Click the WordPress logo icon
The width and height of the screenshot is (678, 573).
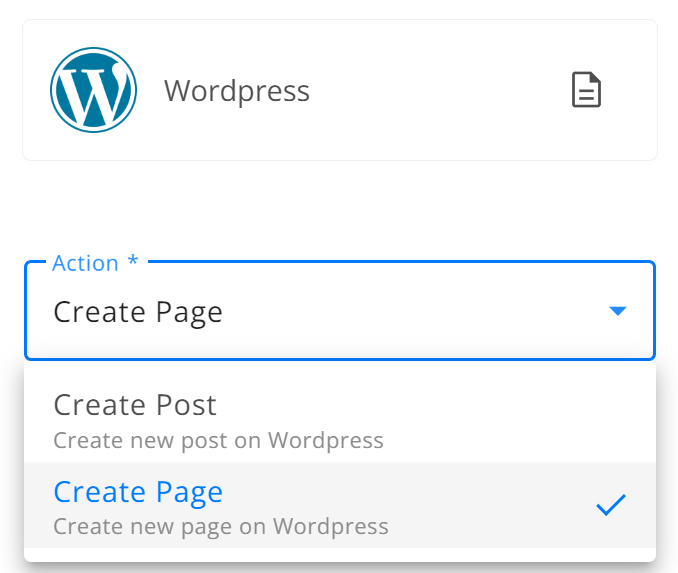tap(93, 90)
